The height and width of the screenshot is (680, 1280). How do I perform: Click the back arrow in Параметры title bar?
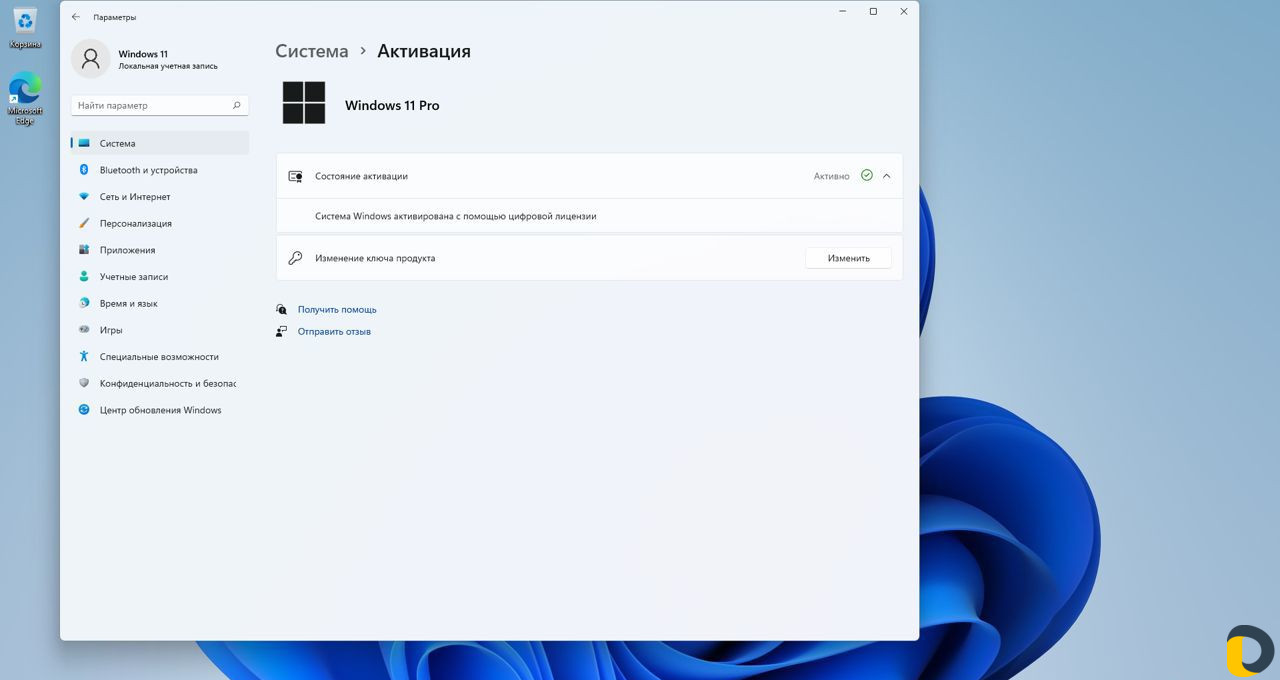pyautogui.click(x=76, y=17)
